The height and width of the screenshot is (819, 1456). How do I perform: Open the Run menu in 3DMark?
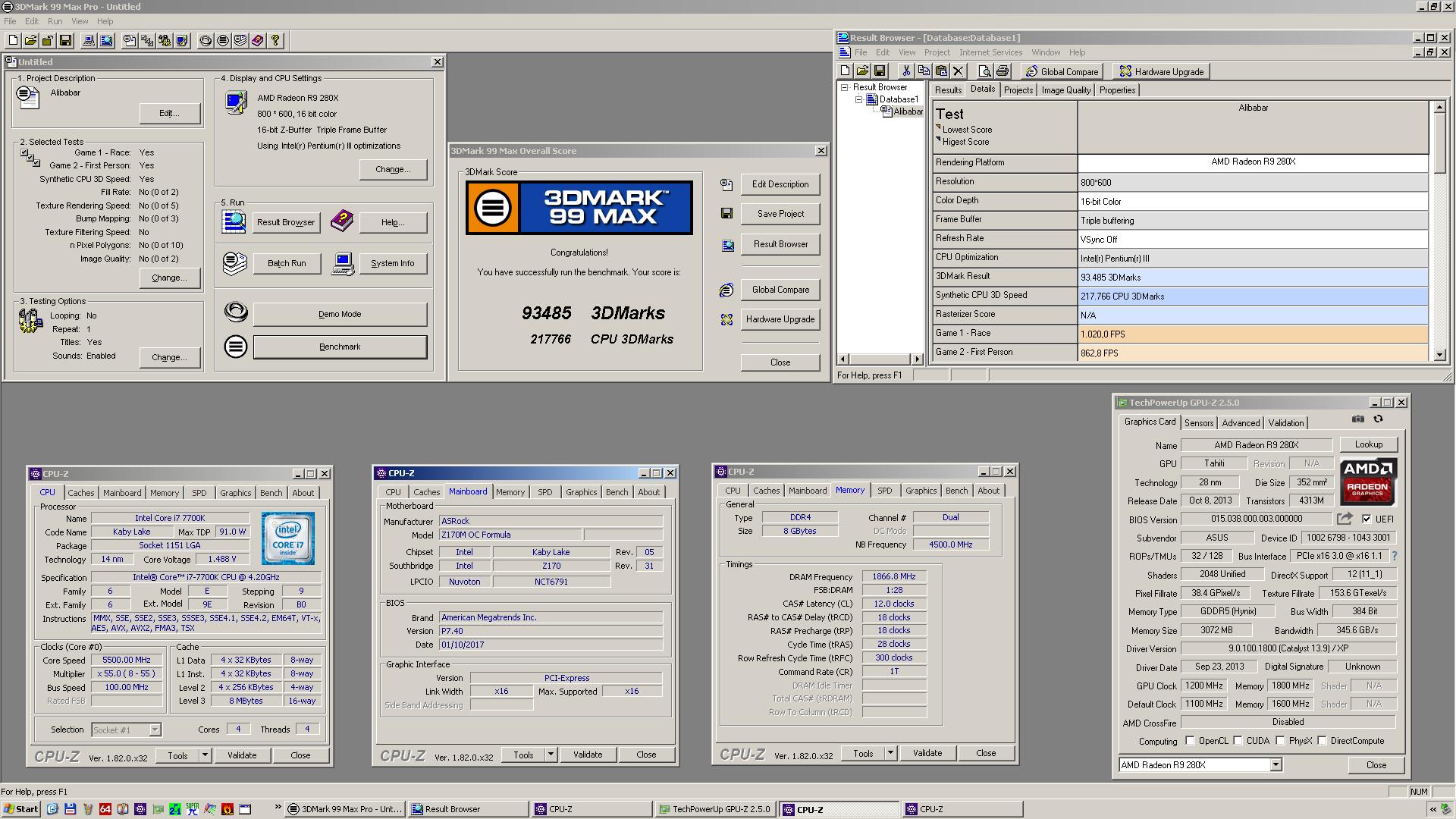55,21
